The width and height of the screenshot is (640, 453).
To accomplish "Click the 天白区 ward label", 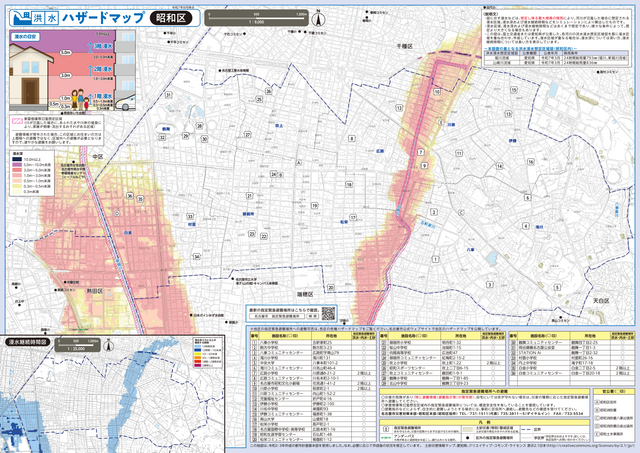I will point(601,301).
